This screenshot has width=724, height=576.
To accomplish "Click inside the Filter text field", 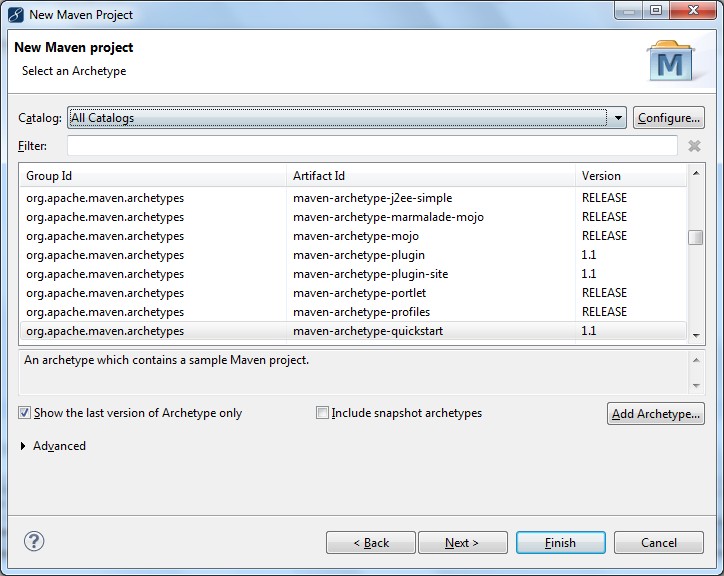I will (372, 146).
